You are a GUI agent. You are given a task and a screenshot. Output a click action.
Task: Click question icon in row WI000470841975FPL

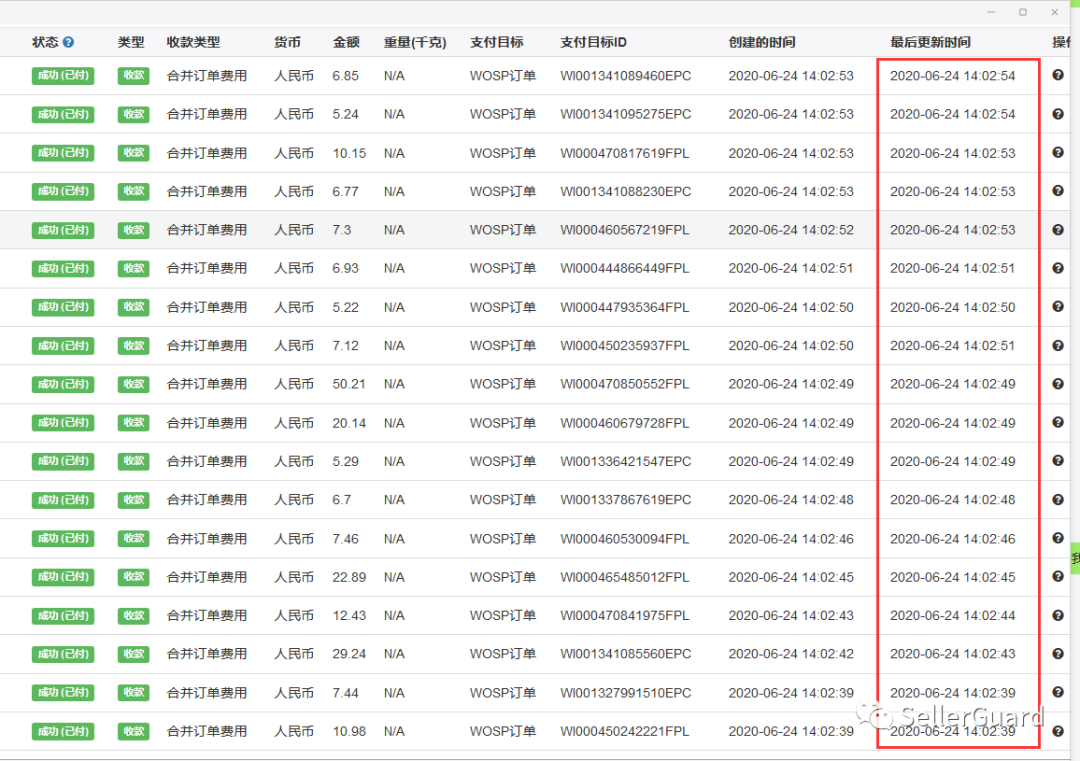(1058, 615)
